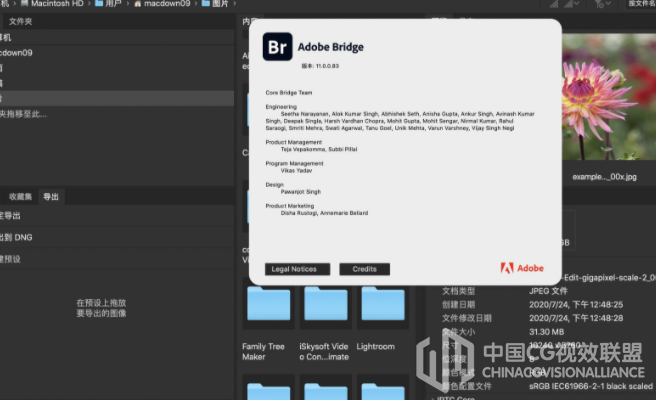Viewport: 656px width, 400px height.
Task: Open the 按文件名 sort dropdown
Action: [x=641, y=3]
